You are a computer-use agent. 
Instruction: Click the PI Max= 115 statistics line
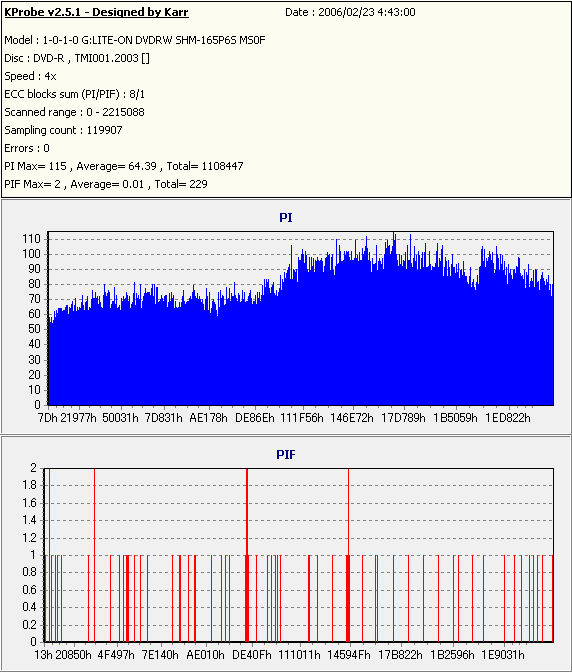124,166
